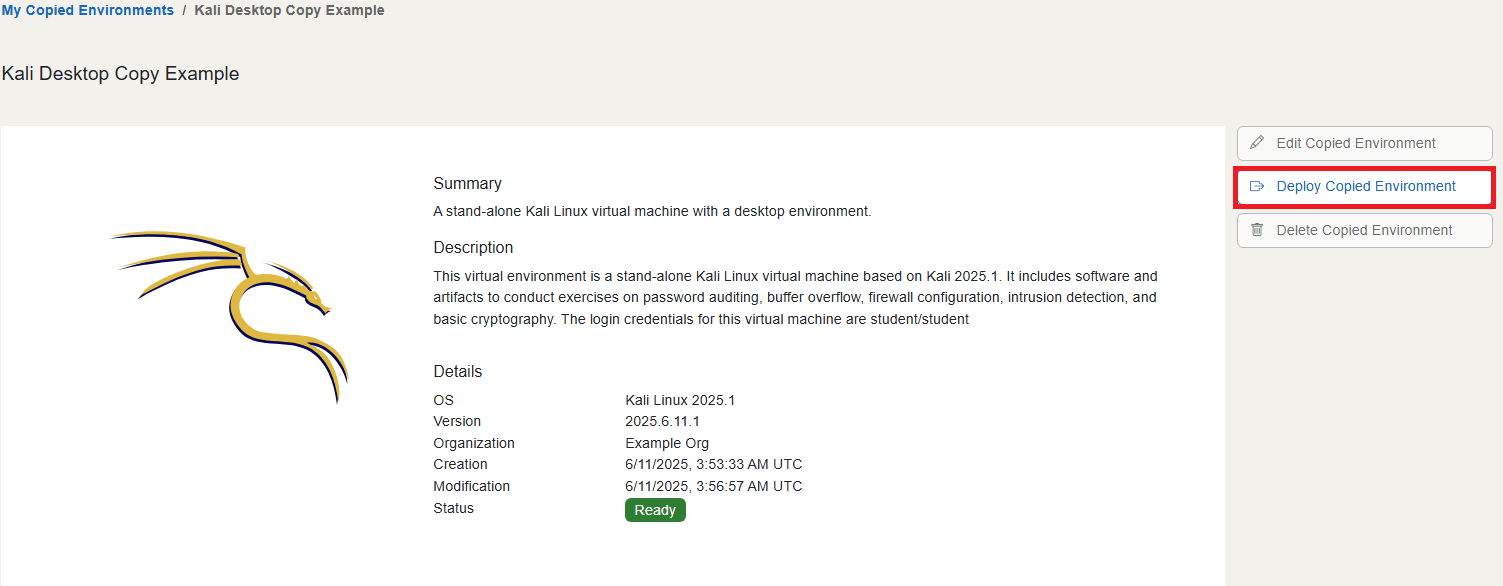Click the green Ready status badge
The height and width of the screenshot is (586, 1503).
[655, 510]
